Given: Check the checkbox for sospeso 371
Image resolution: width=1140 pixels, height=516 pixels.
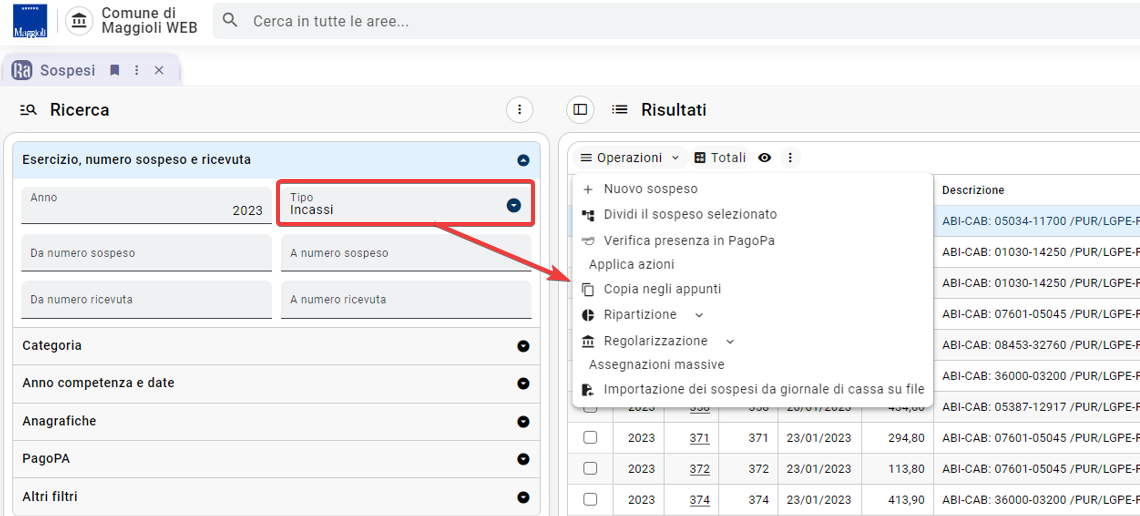Looking at the screenshot, I should tap(590, 438).
